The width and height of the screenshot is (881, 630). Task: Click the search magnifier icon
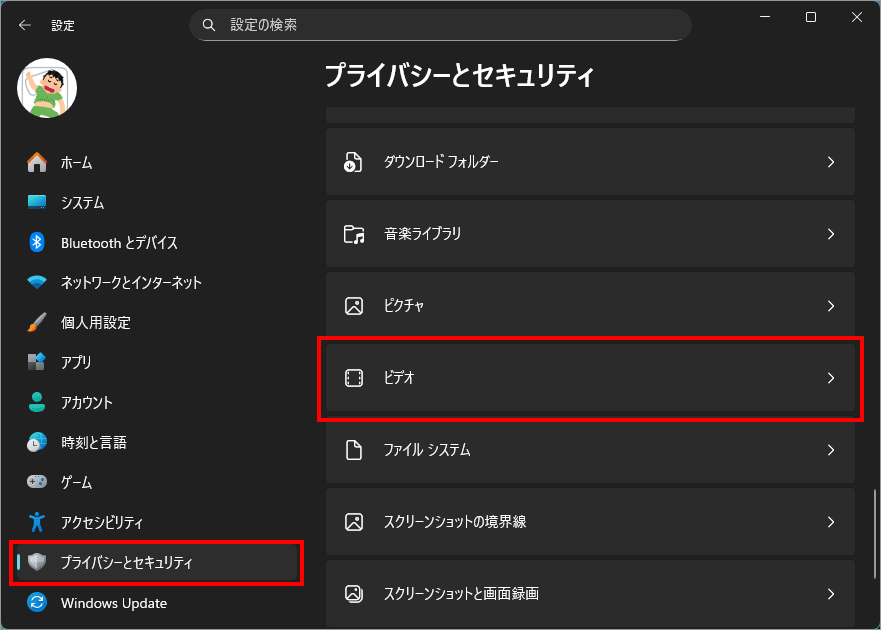pyautogui.click(x=209, y=25)
